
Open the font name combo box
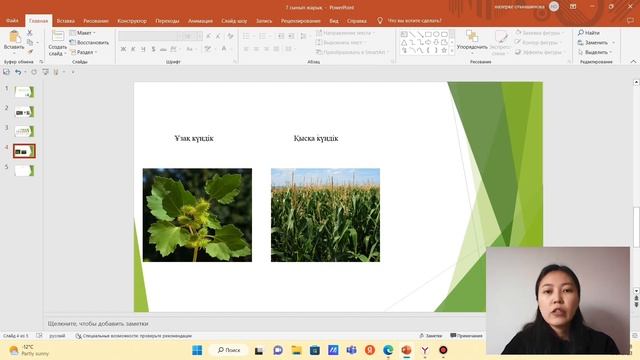[149, 36]
